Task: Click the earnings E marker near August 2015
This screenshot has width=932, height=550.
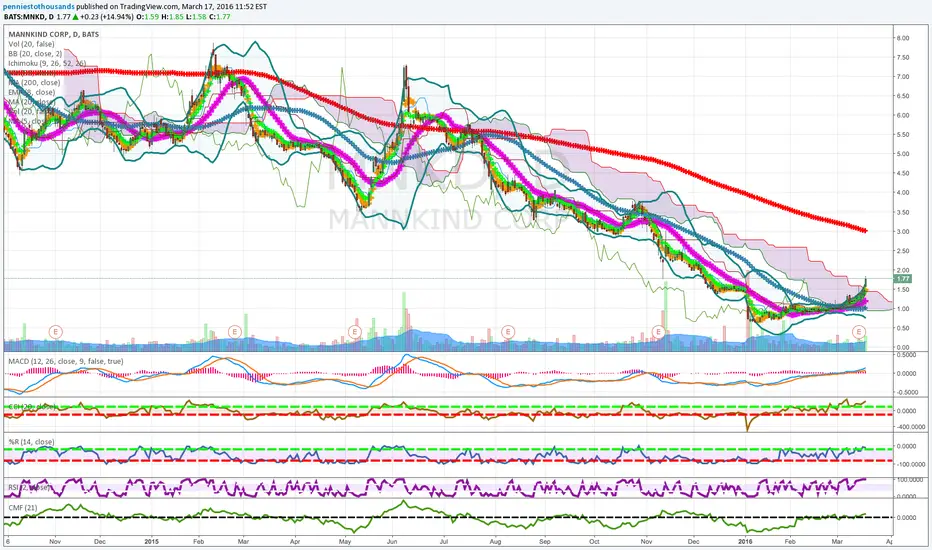Action: pos(508,332)
